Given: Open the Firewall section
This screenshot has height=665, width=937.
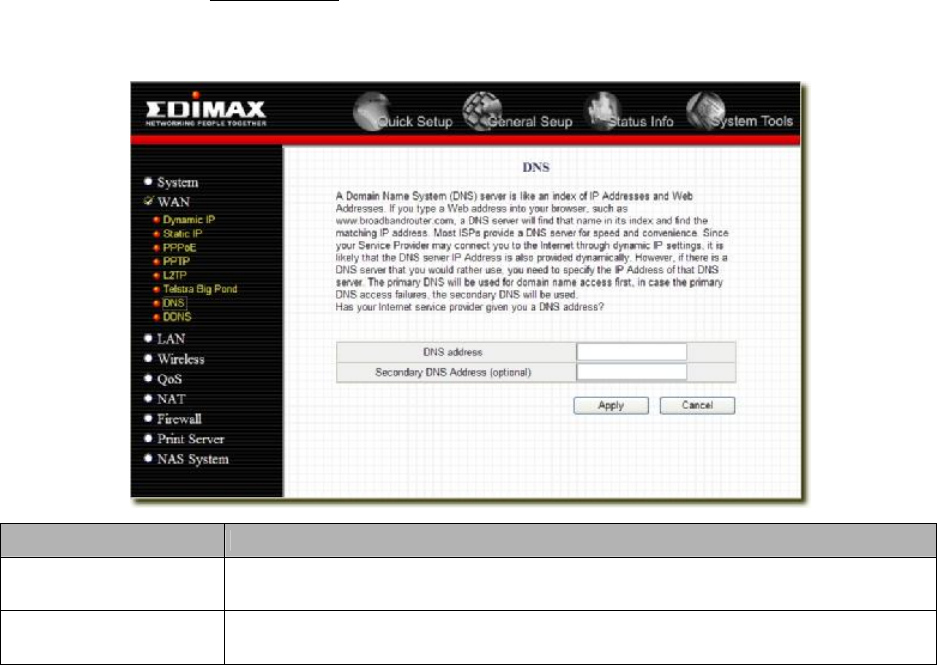Looking at the screenshot, I should coord(179,419).
